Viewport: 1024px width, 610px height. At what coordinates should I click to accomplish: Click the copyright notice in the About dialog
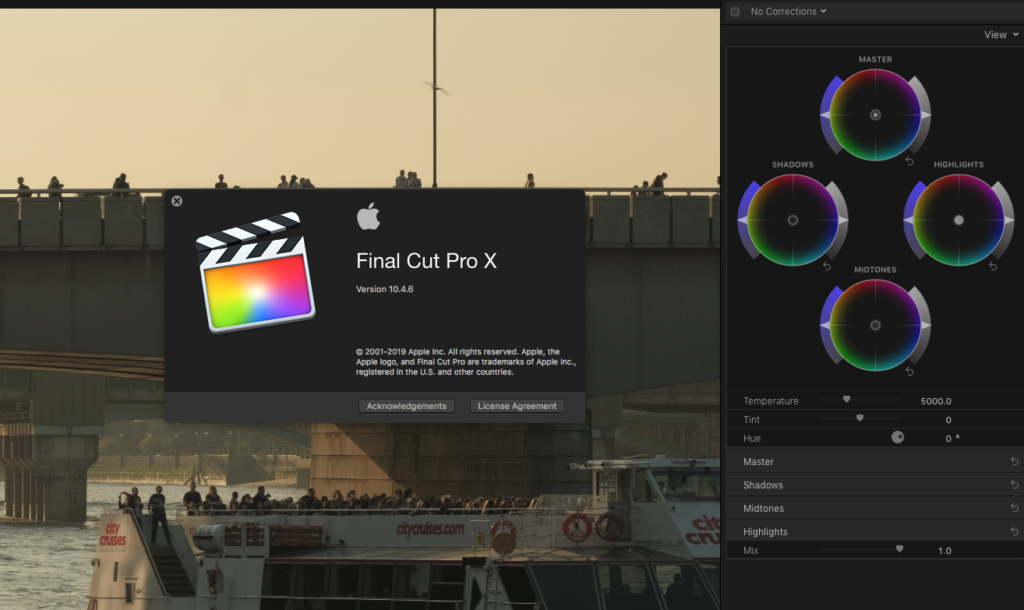click(466, 362)
